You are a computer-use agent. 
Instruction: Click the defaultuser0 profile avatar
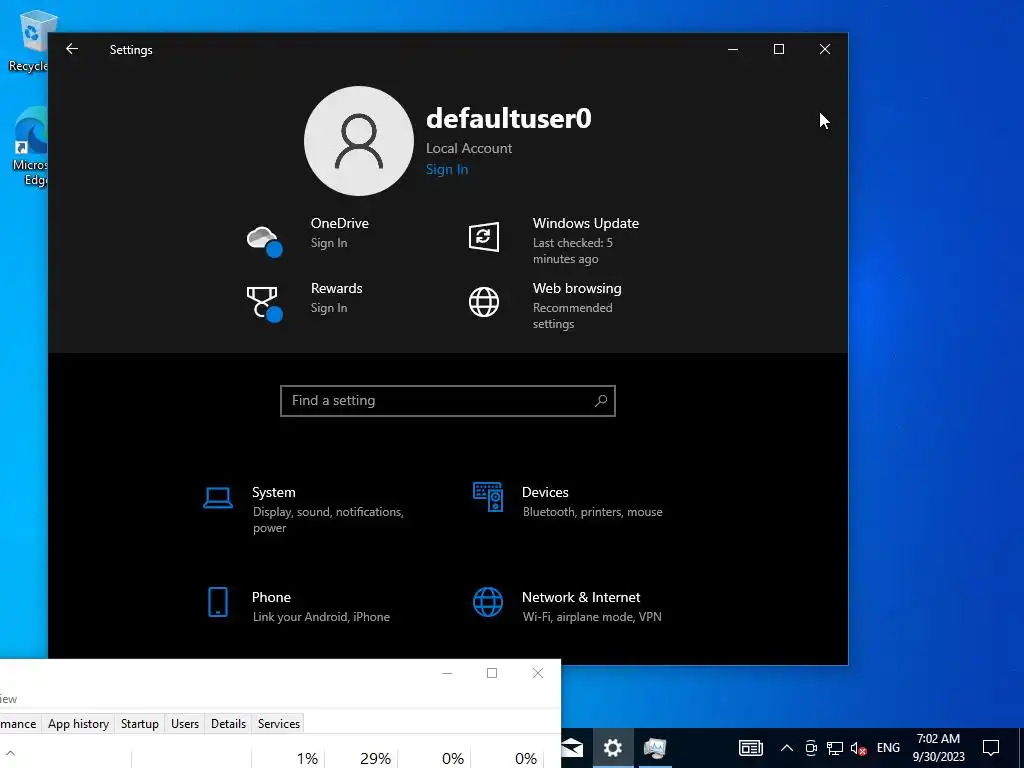359,141
